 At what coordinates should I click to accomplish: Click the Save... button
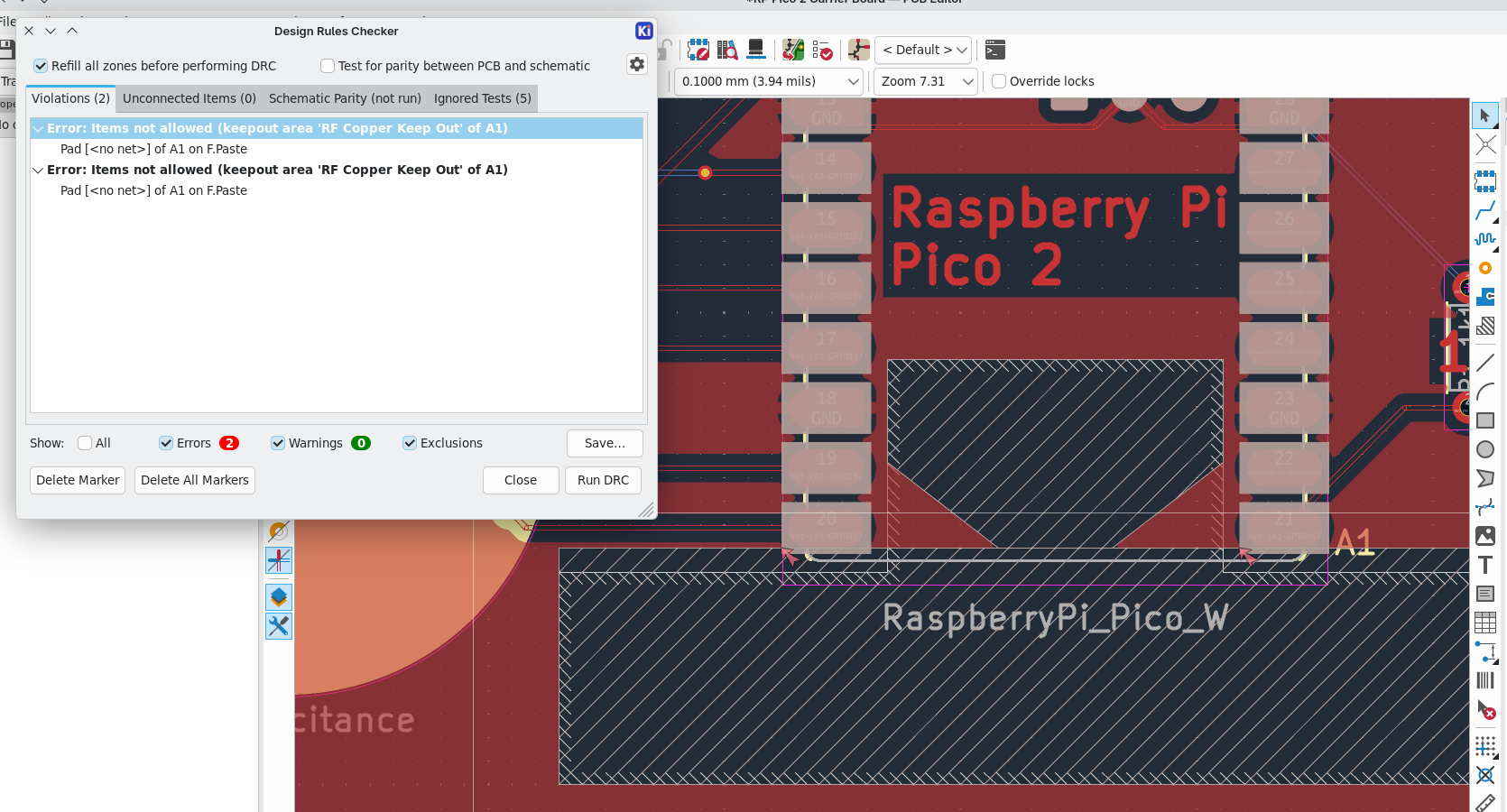(605, 443)
